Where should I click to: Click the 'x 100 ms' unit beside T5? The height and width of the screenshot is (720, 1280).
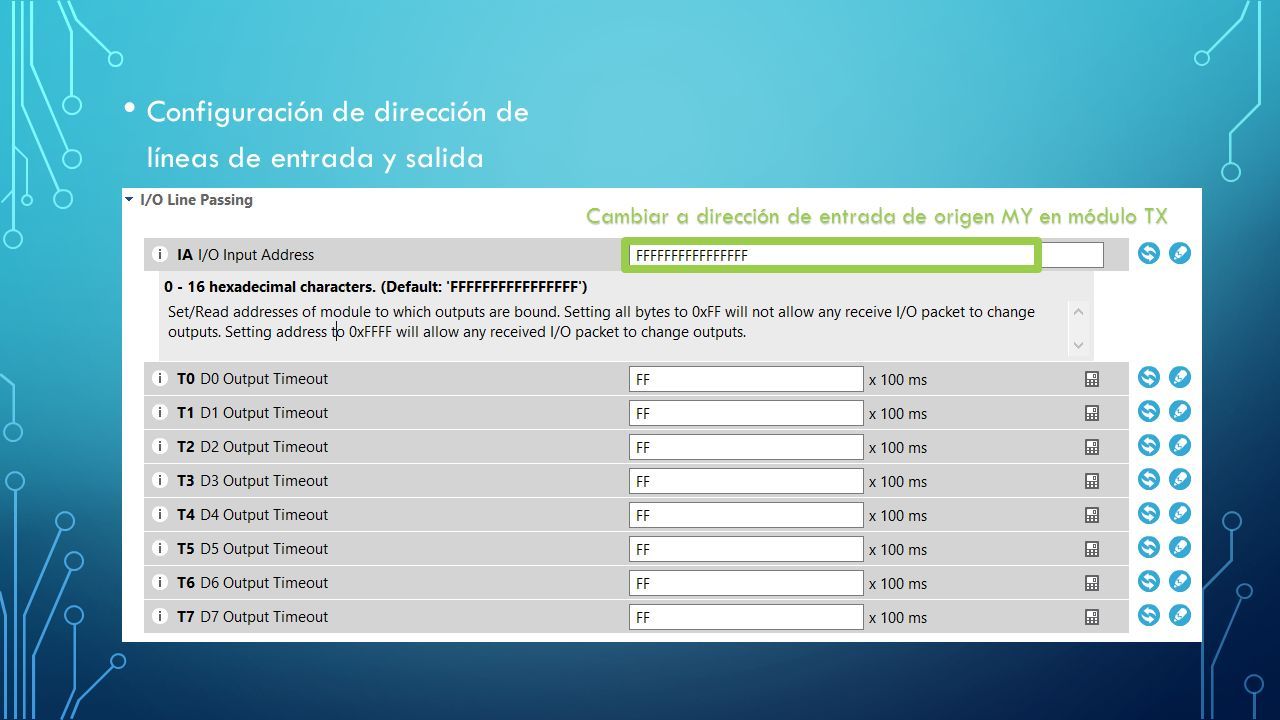[x=898, y=550]
